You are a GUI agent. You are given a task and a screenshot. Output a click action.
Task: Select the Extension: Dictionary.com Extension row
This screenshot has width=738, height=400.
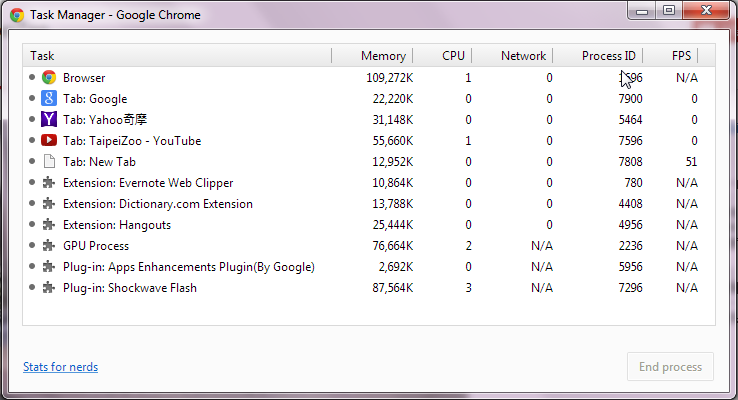click(x=157, y=204)
